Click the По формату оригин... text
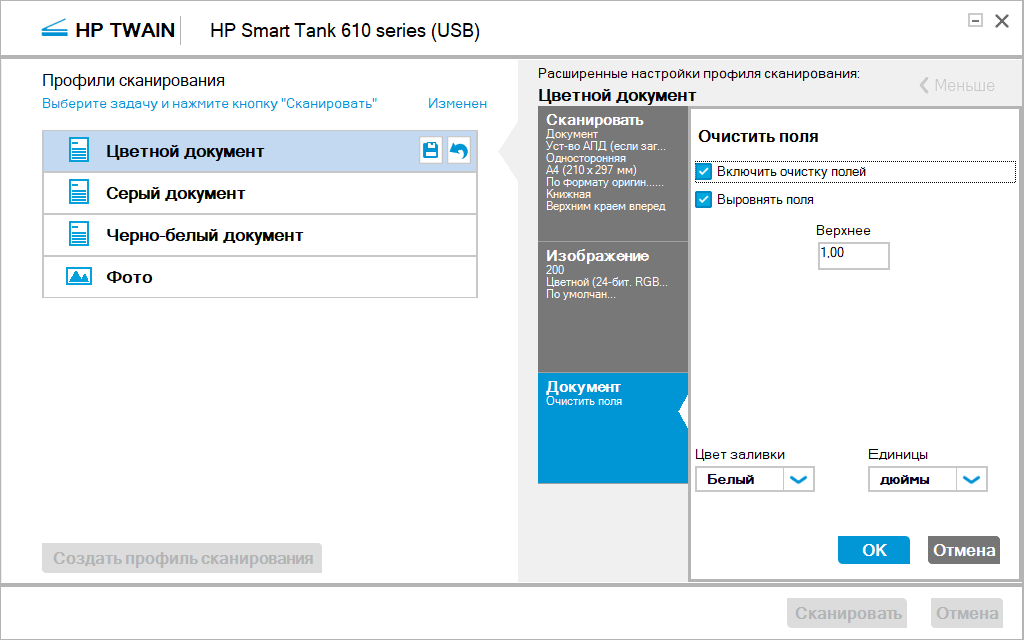Image resolution: width=1024 pixels, height=640 pixels. (x=605, y=182)
